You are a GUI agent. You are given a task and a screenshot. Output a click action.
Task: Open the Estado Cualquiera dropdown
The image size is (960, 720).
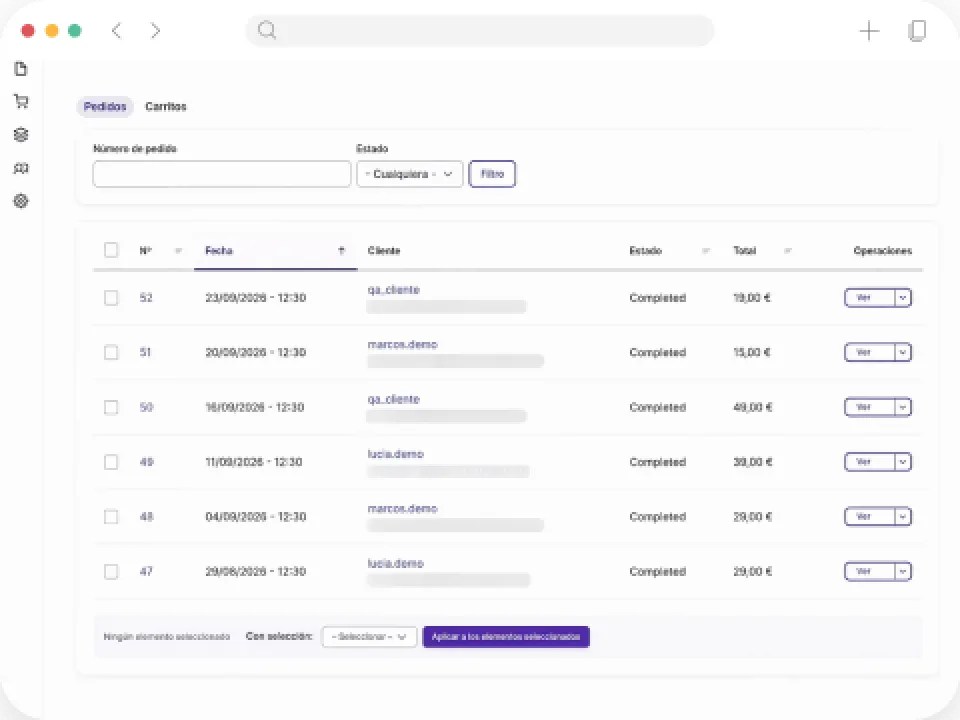[x=410, y=174]
